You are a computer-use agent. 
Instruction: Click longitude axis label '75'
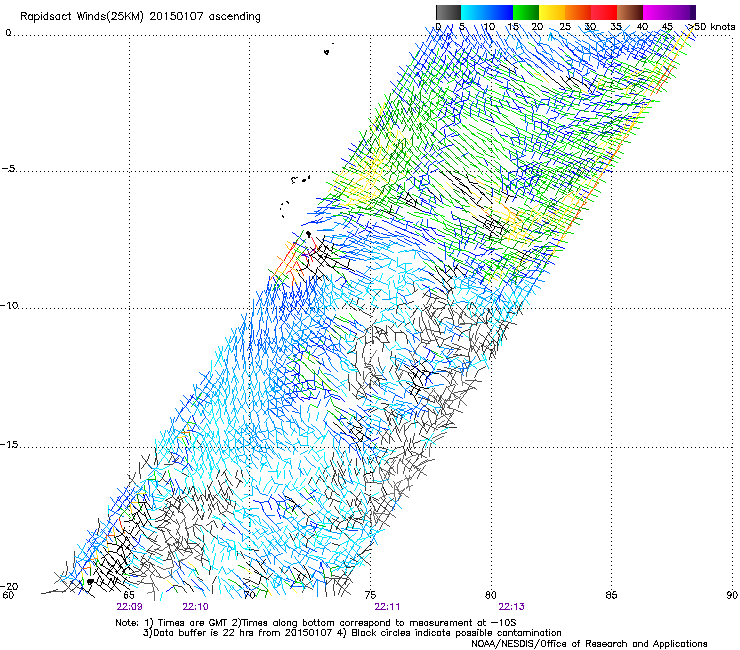370,595
